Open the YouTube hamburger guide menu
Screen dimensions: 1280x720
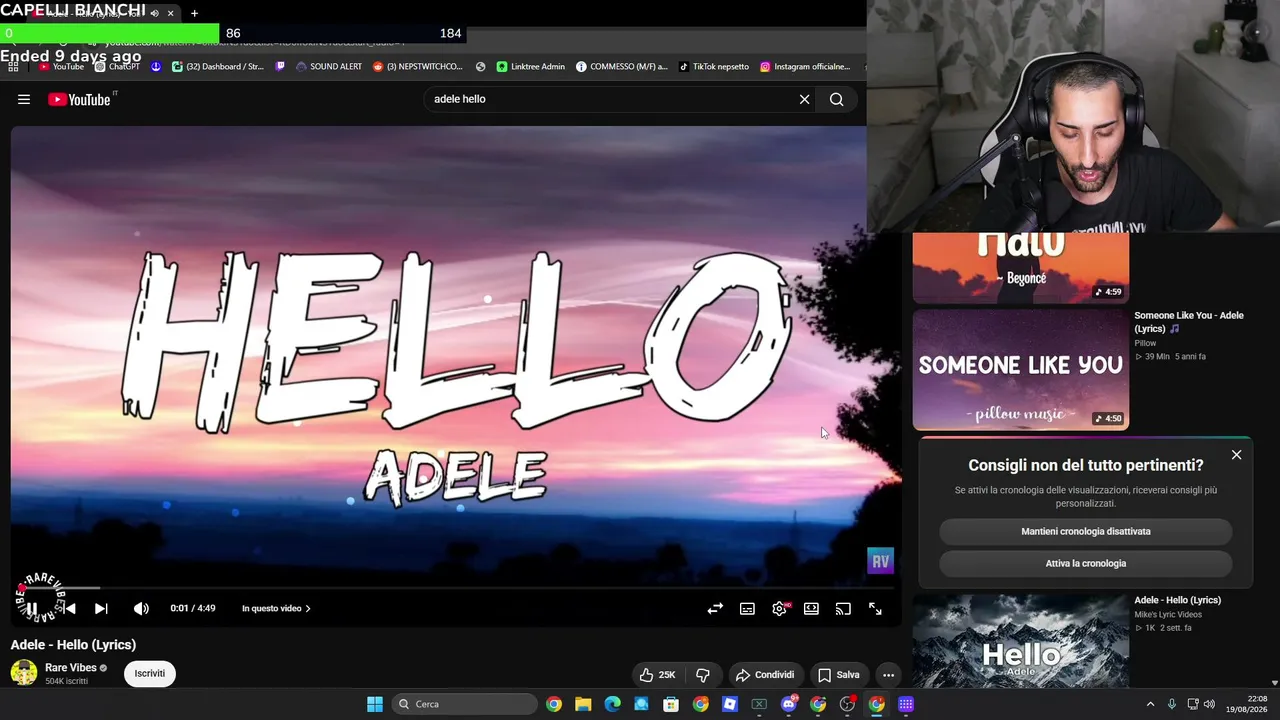pyautogui.click(x=24, y=99)
